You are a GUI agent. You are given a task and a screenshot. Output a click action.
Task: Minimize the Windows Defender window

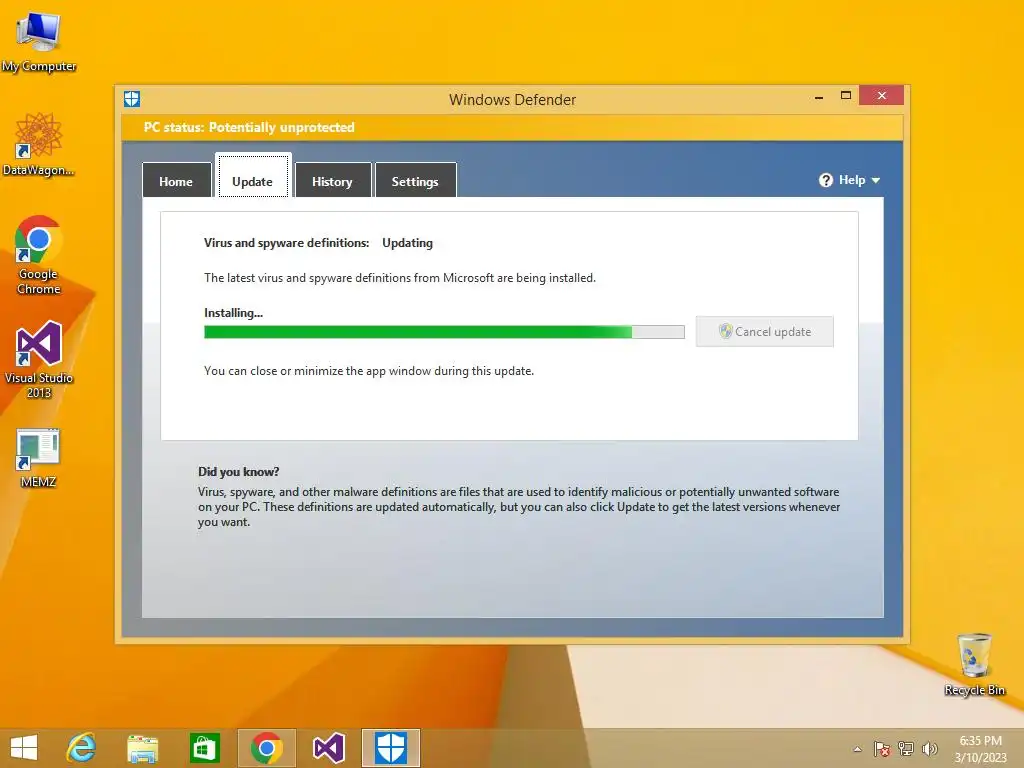[x=819, y=97]
